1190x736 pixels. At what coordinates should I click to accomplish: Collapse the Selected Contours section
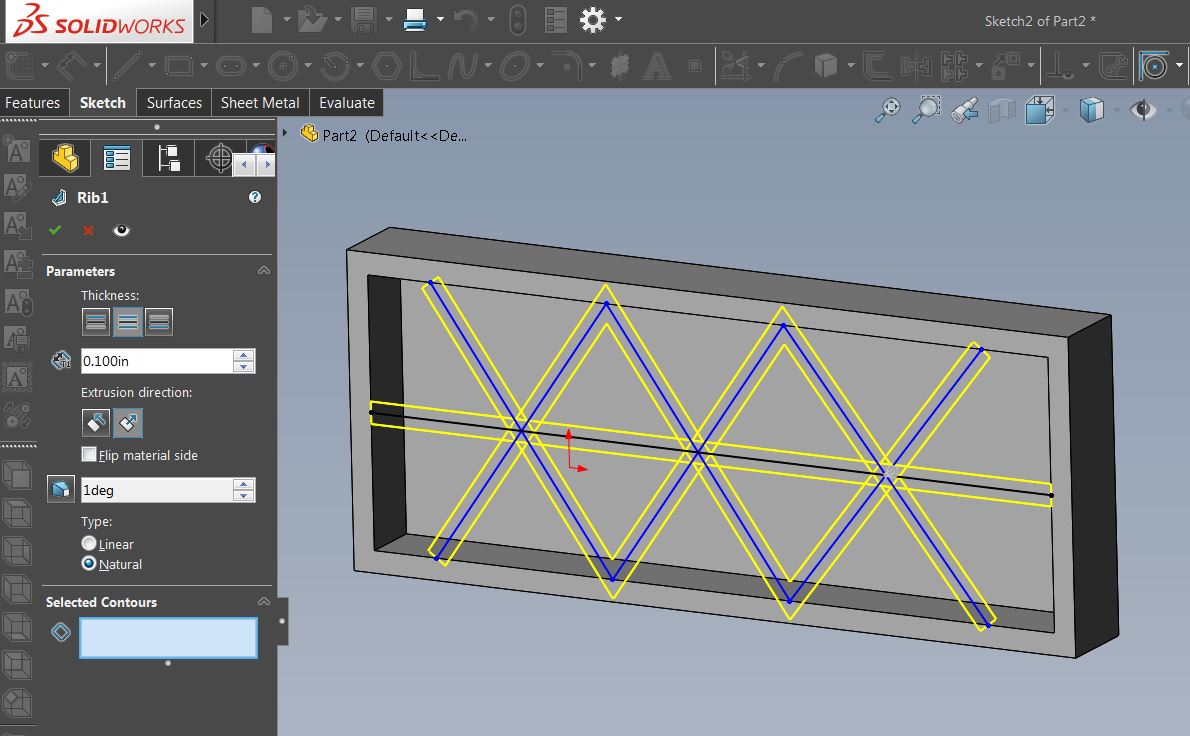[x=263, y=602]
